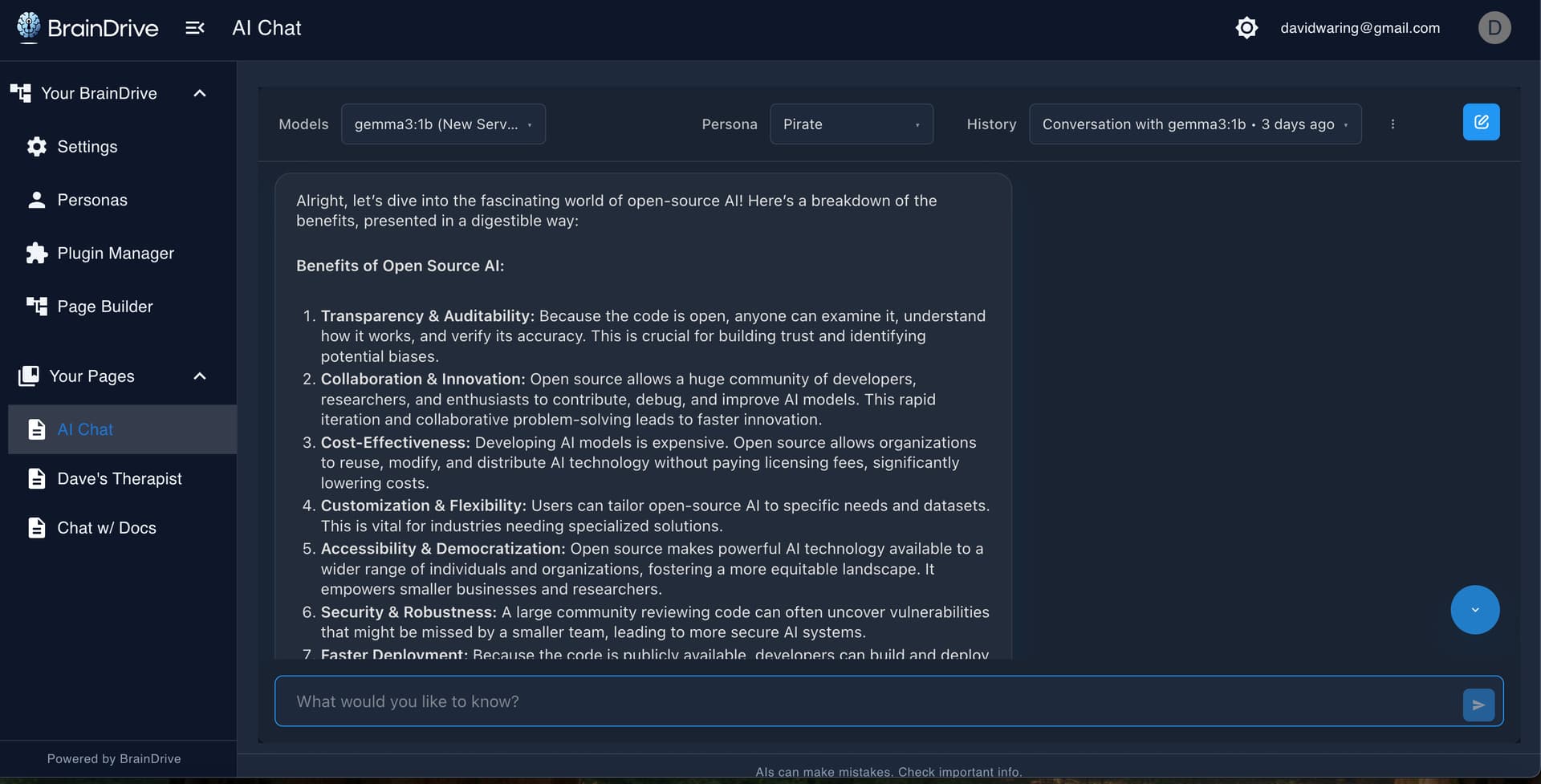
Task: Open the Page Builder
Action: [x=104, y=307]
